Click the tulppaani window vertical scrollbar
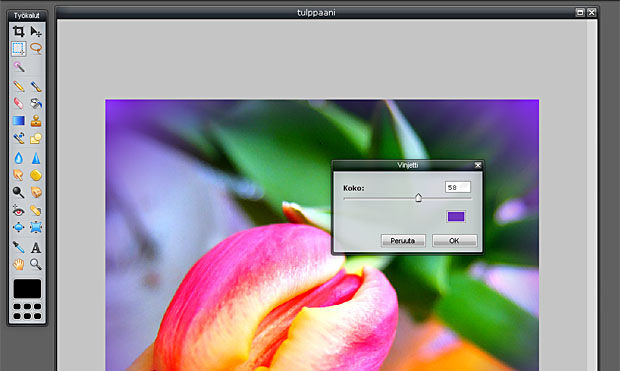 click(x=592, y=195)
